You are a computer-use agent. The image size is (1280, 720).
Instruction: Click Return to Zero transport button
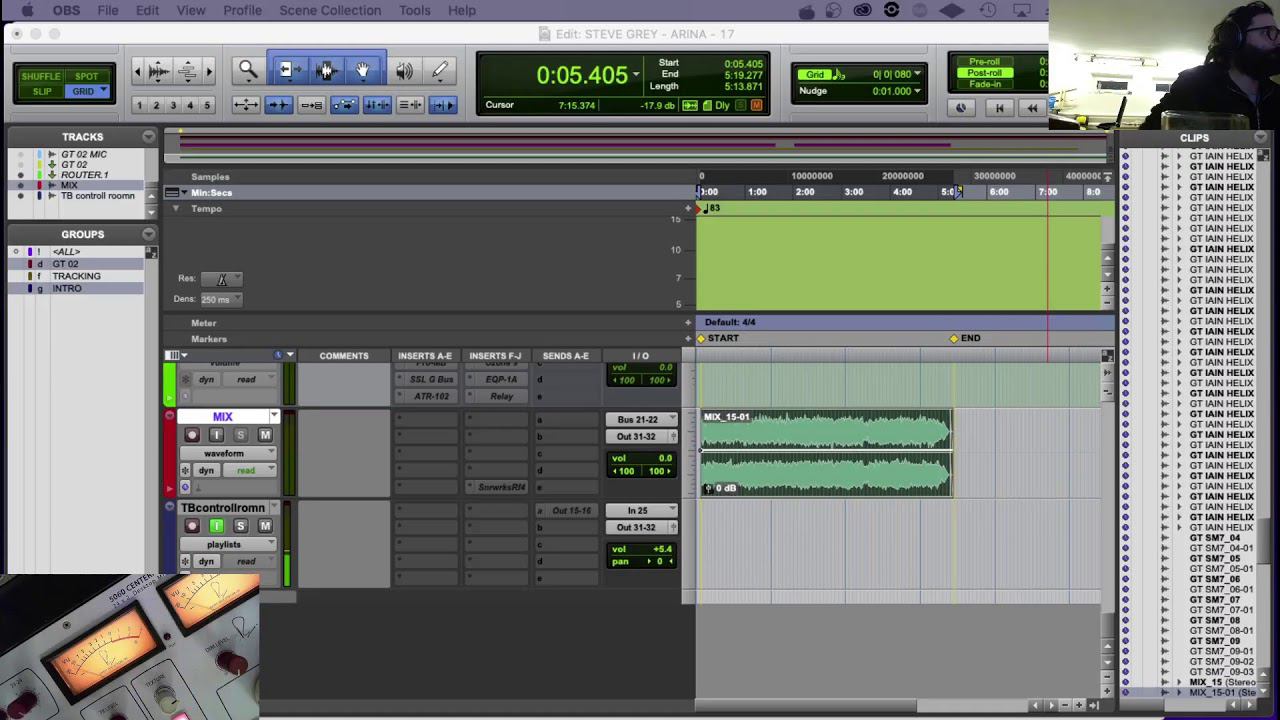coord(999,108)
